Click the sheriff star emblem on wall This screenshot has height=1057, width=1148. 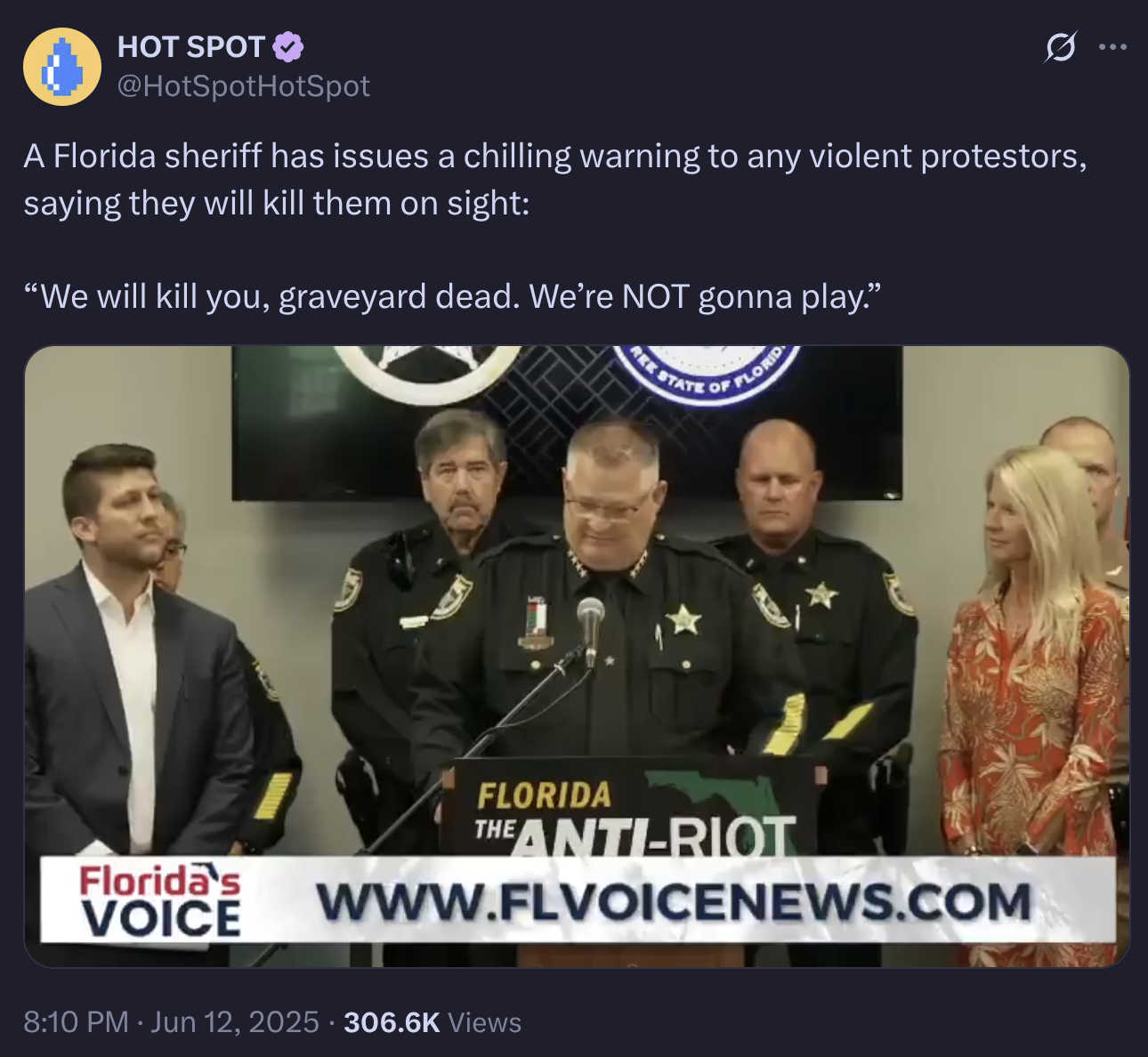click(429, 372)
